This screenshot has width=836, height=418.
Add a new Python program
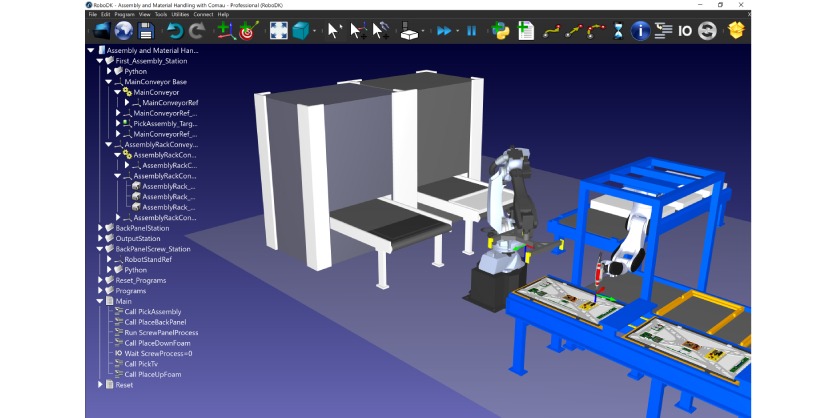tap(500, 31)
